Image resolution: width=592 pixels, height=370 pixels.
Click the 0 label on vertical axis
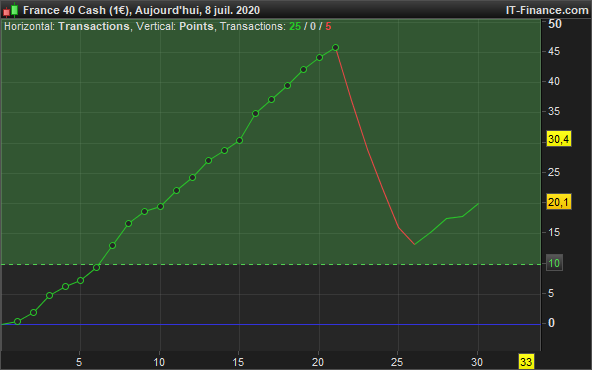pos(551,323)
